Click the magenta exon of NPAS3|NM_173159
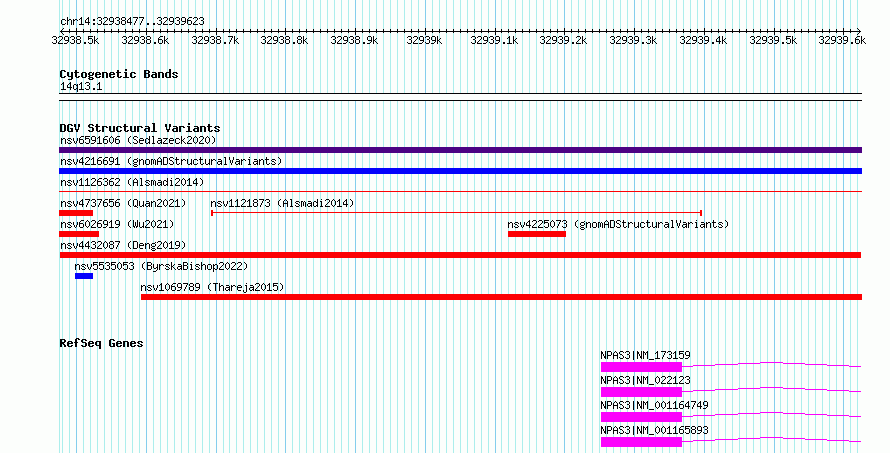Viewport: 890px width, 453px height. (x=641, y=367)
